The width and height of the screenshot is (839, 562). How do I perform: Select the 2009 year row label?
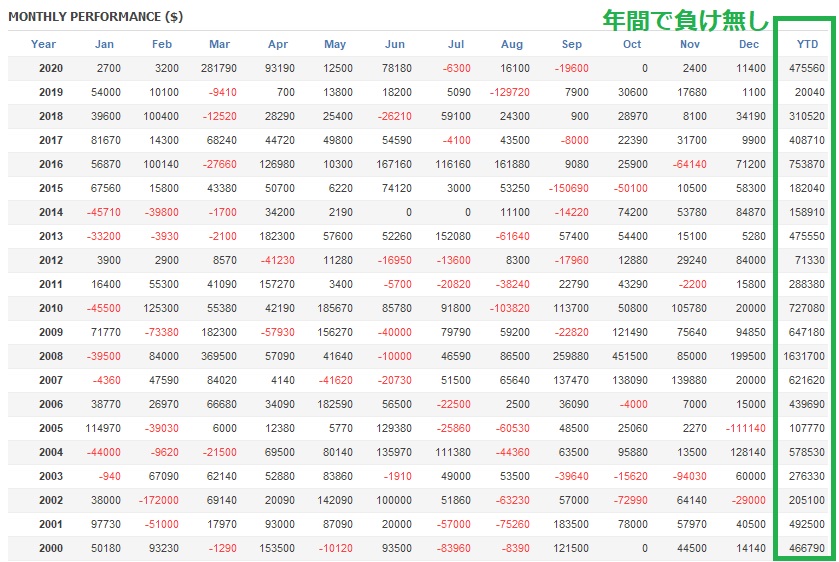pyautogui.click(x=51, y=332)
